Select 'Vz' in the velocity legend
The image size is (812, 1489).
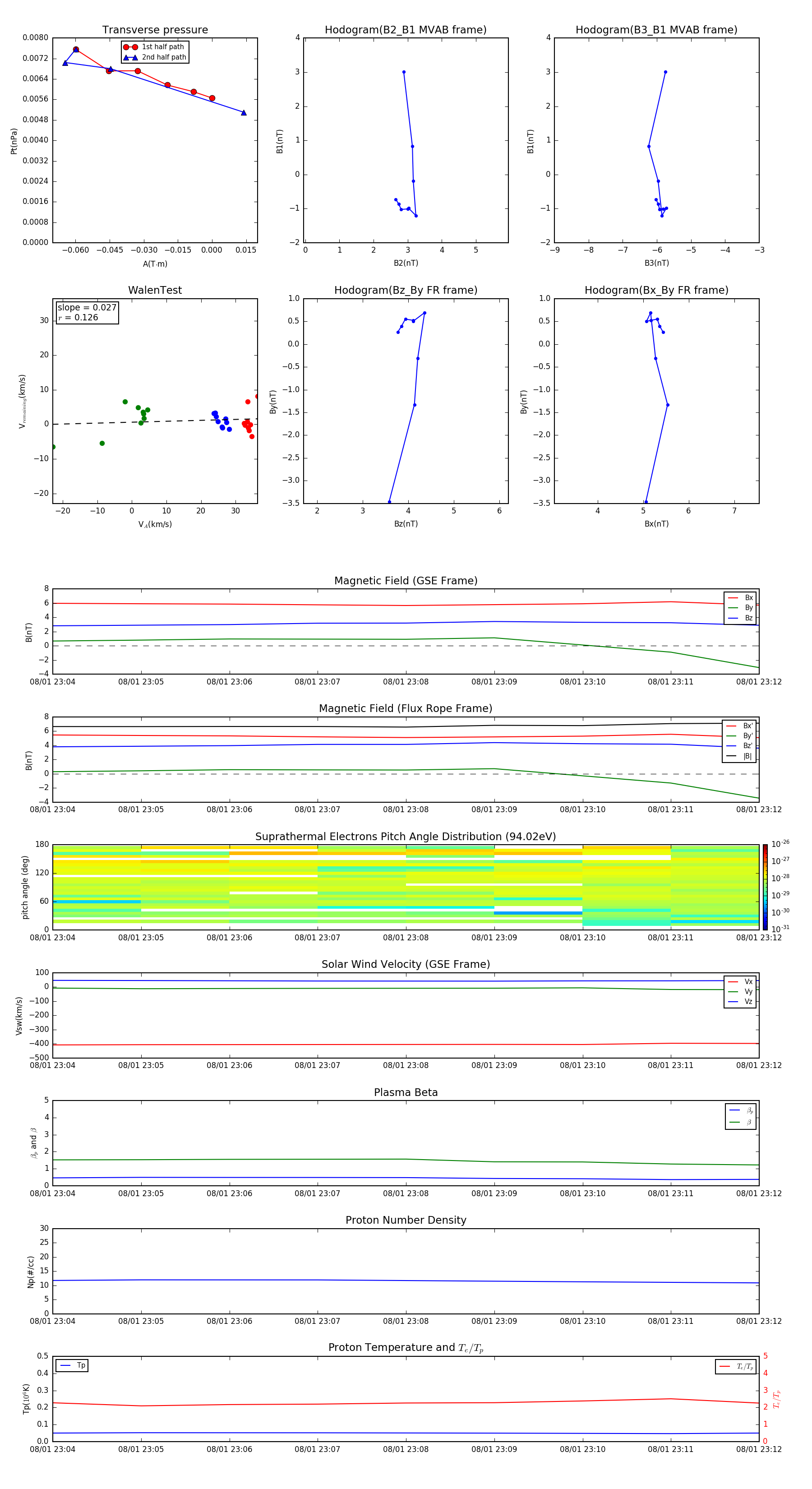(741, 1002)
